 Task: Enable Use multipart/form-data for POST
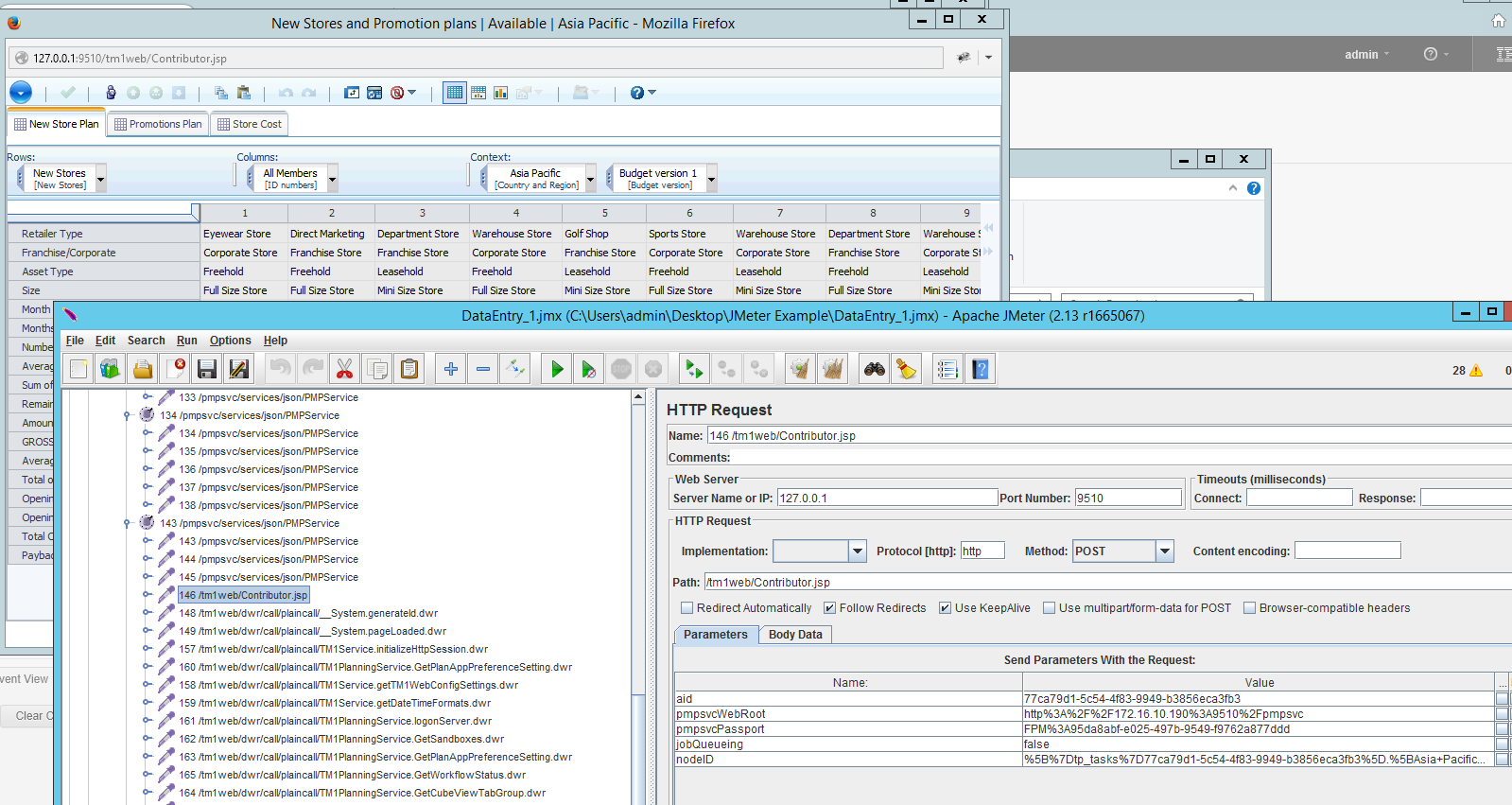pyautogui.click(x=1050, y=608)
